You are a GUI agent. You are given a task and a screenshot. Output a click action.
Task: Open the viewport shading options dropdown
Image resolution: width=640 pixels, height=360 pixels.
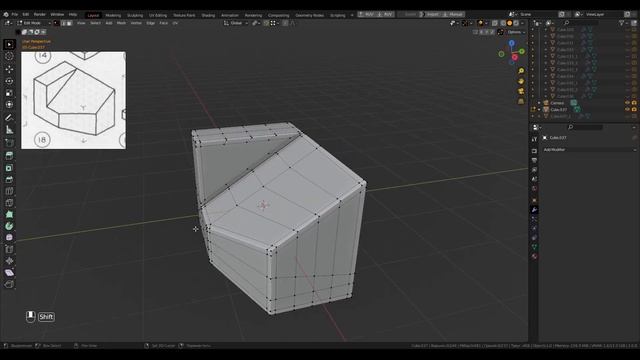coord(523,23)
